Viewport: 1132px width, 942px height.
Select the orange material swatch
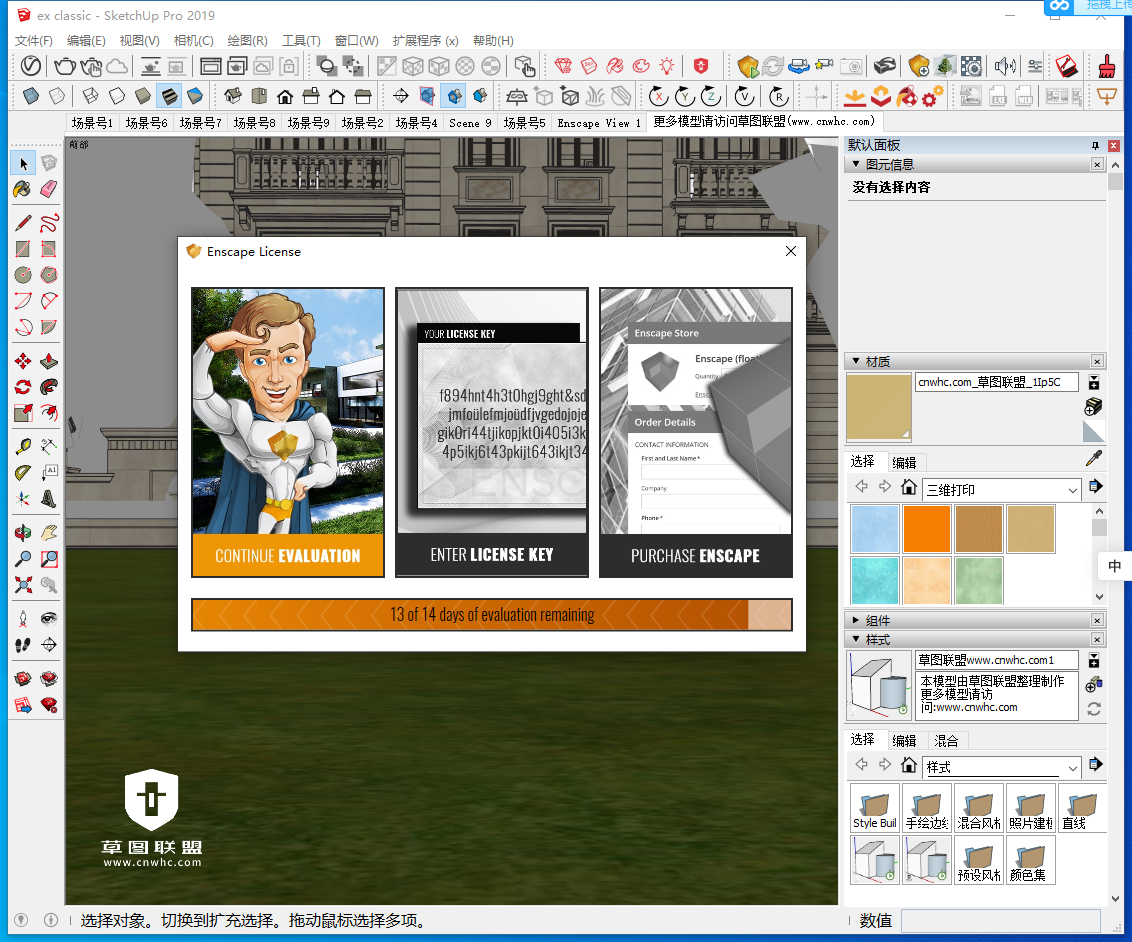926,529
